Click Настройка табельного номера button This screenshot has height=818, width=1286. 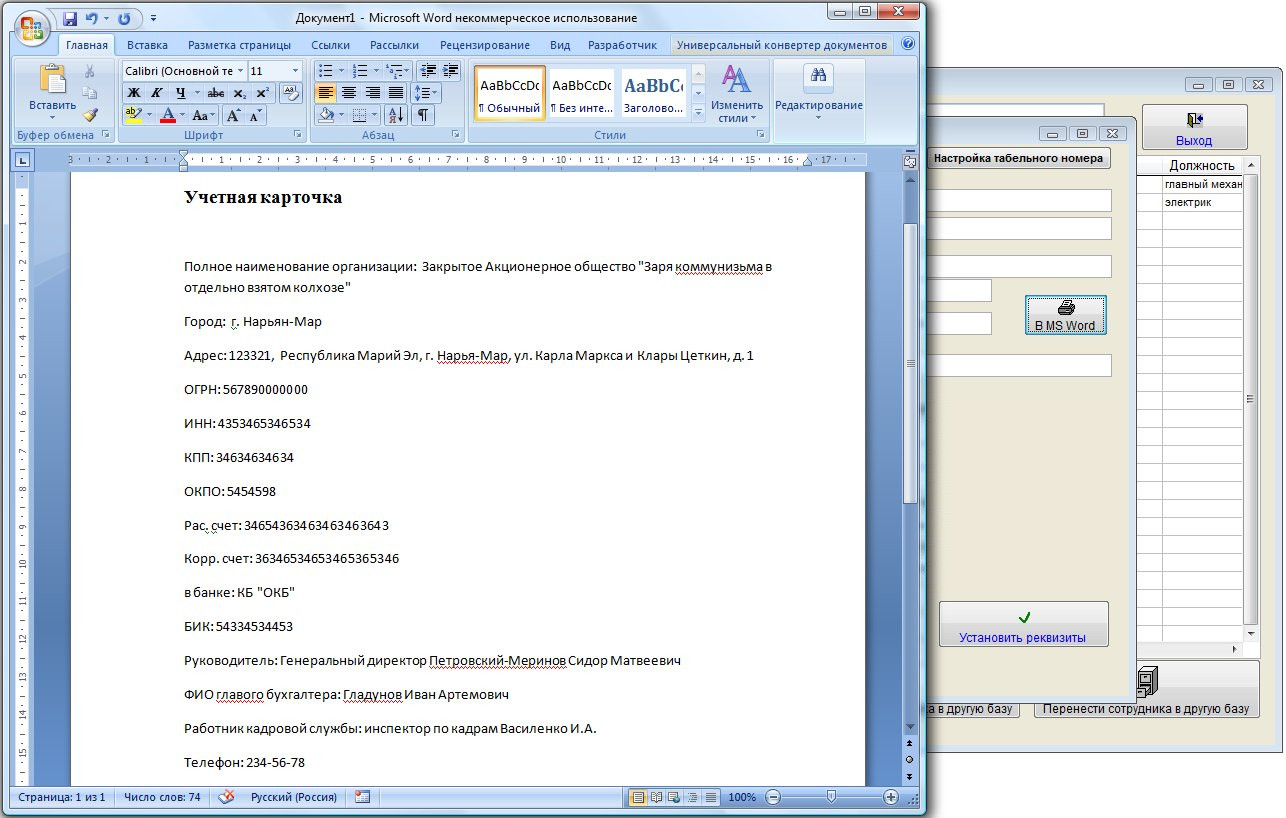(x=1018, y=158)
